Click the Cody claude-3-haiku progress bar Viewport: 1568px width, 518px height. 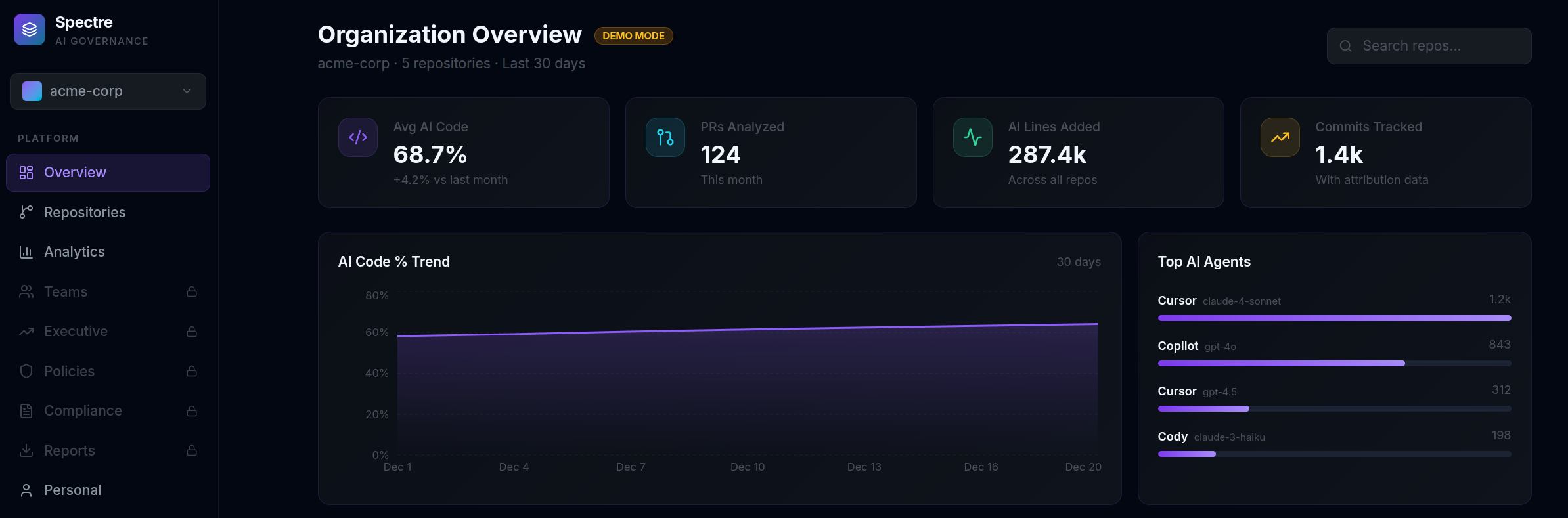click(x=1334, y=454)
